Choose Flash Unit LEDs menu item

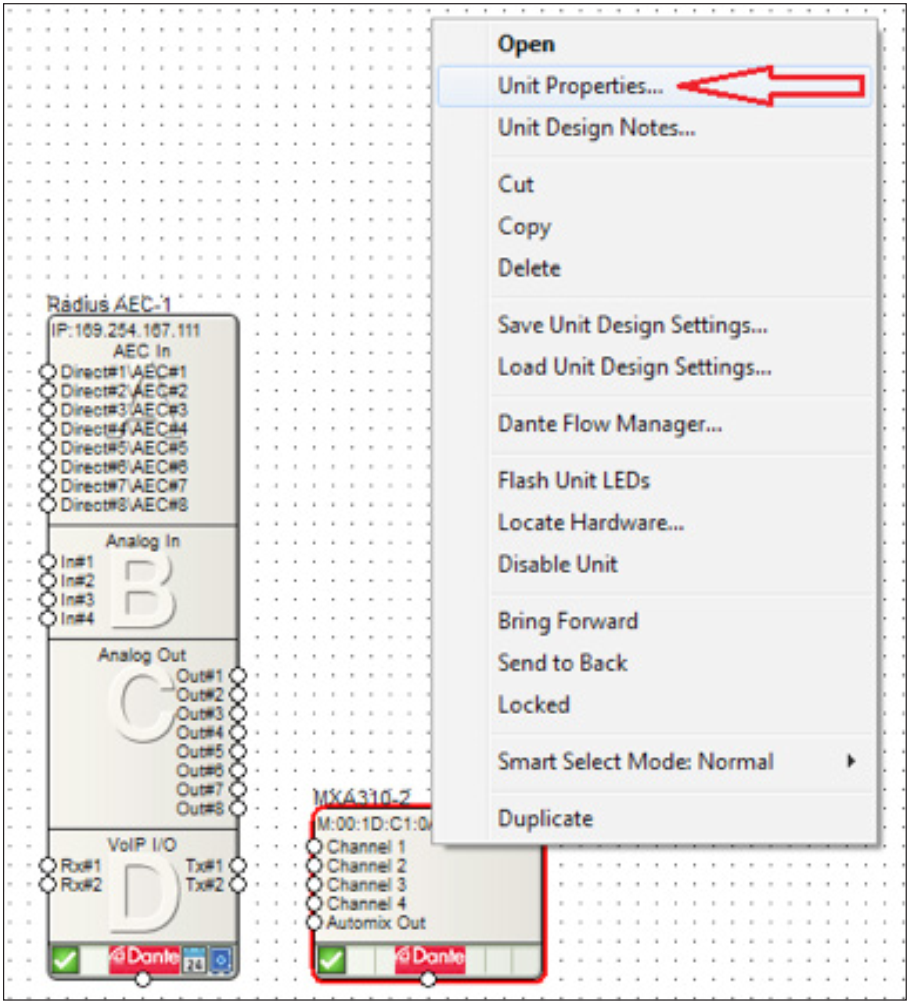point(574,480)
